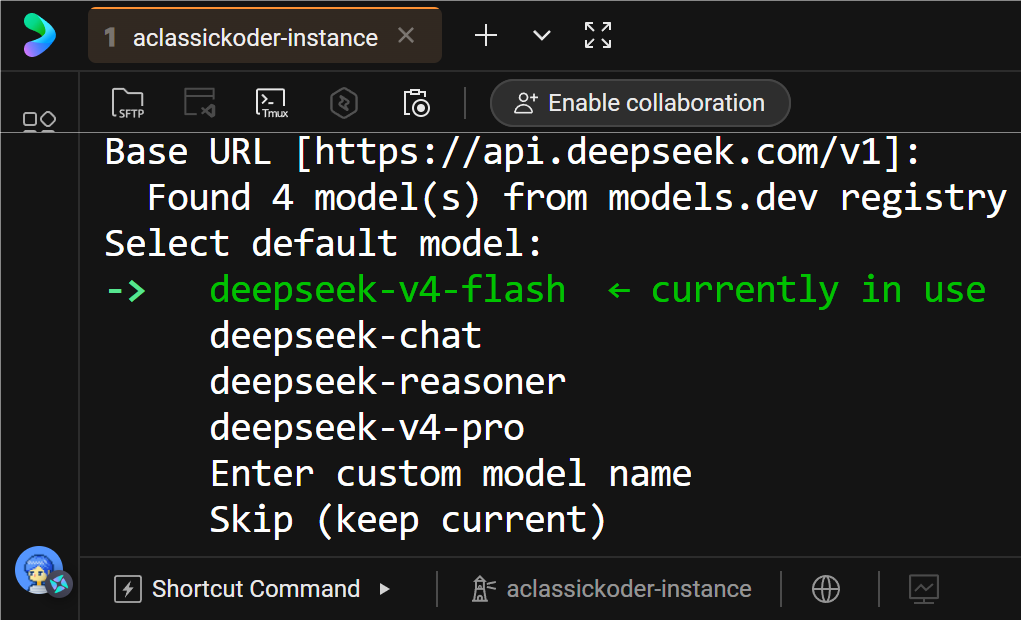Viewport: 1021px width, 620px height.
Task: Click aclassickoder-instance in the status bar
Action: 629,589
